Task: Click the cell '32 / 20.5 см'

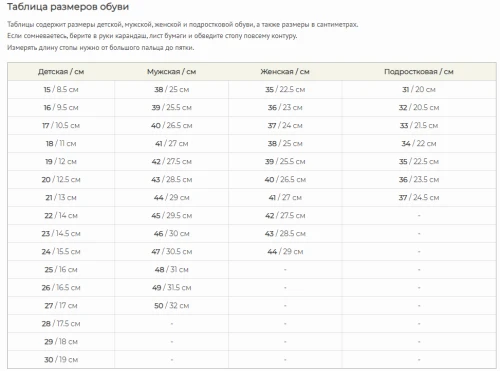Action: pos(419,108)
